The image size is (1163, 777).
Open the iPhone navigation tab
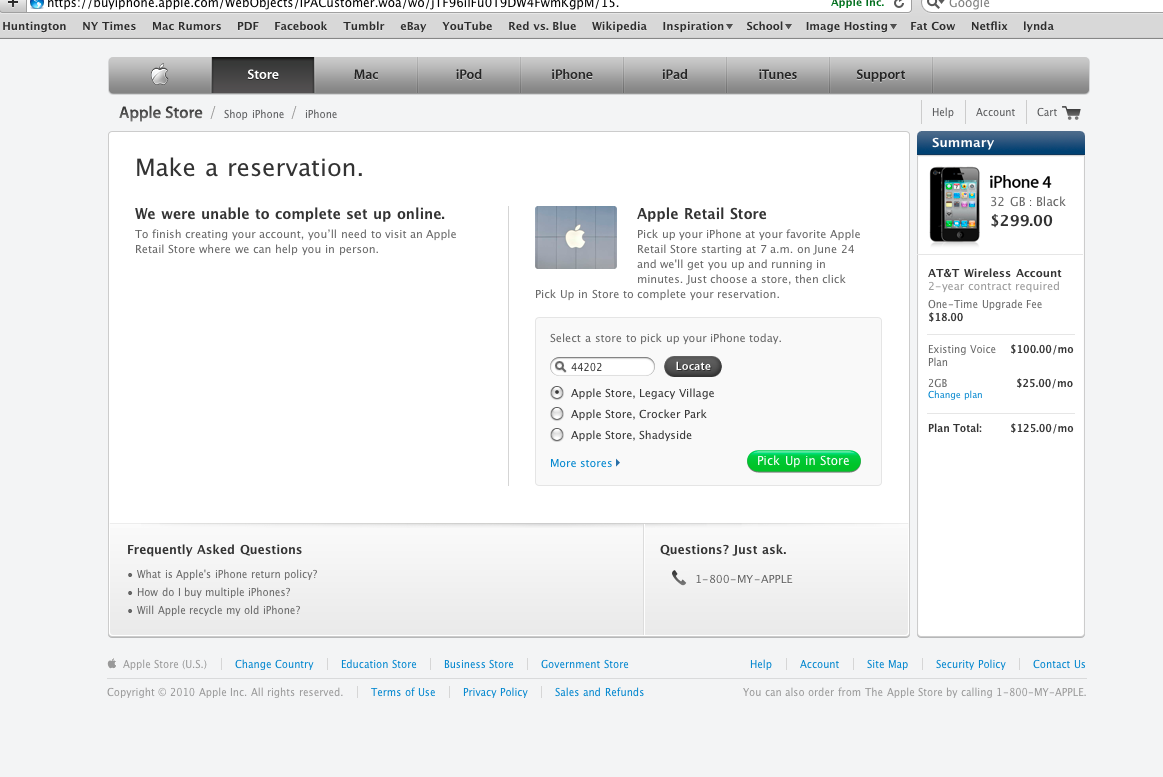click(x=572, y=75)
